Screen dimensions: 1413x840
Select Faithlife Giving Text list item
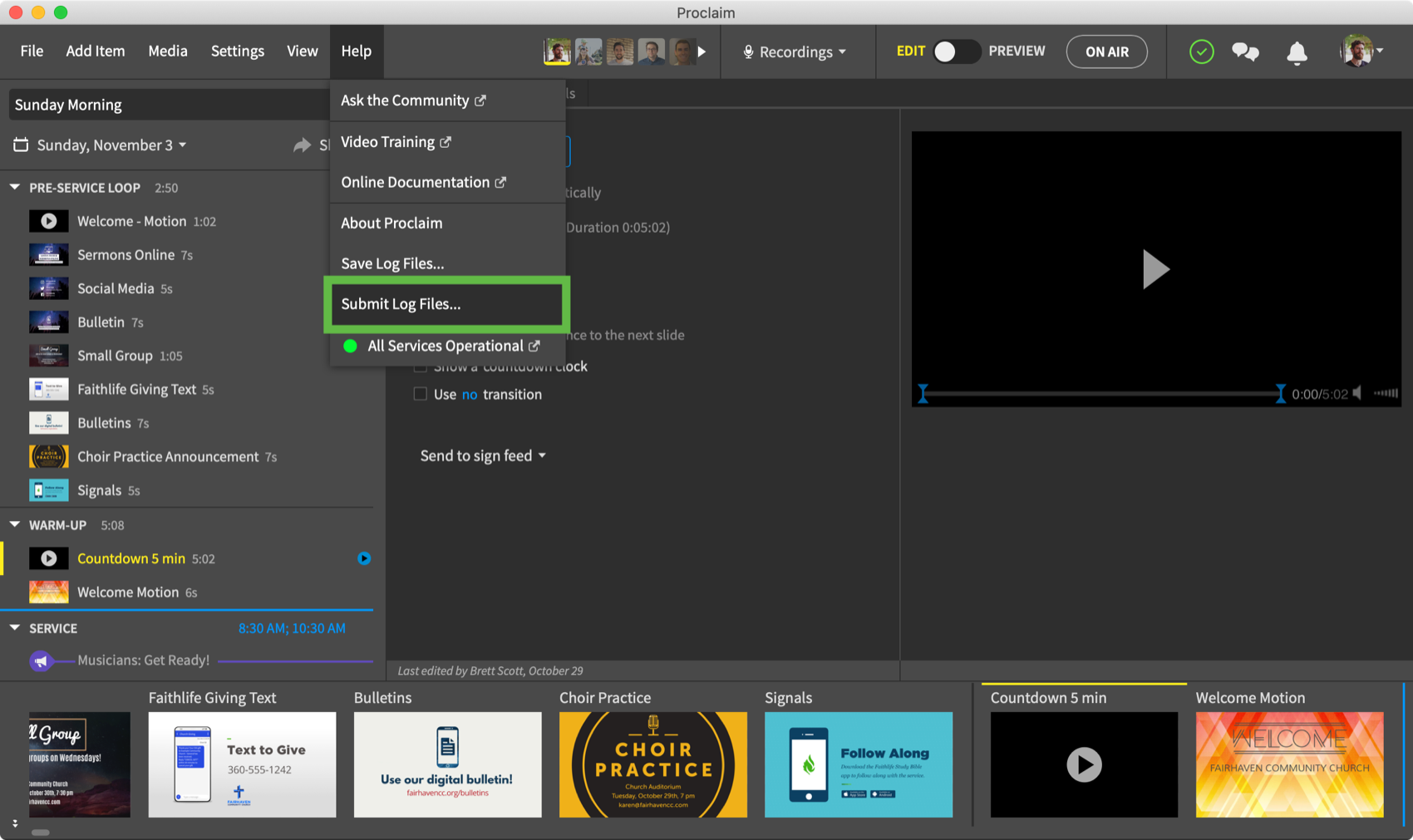(187, 390)
